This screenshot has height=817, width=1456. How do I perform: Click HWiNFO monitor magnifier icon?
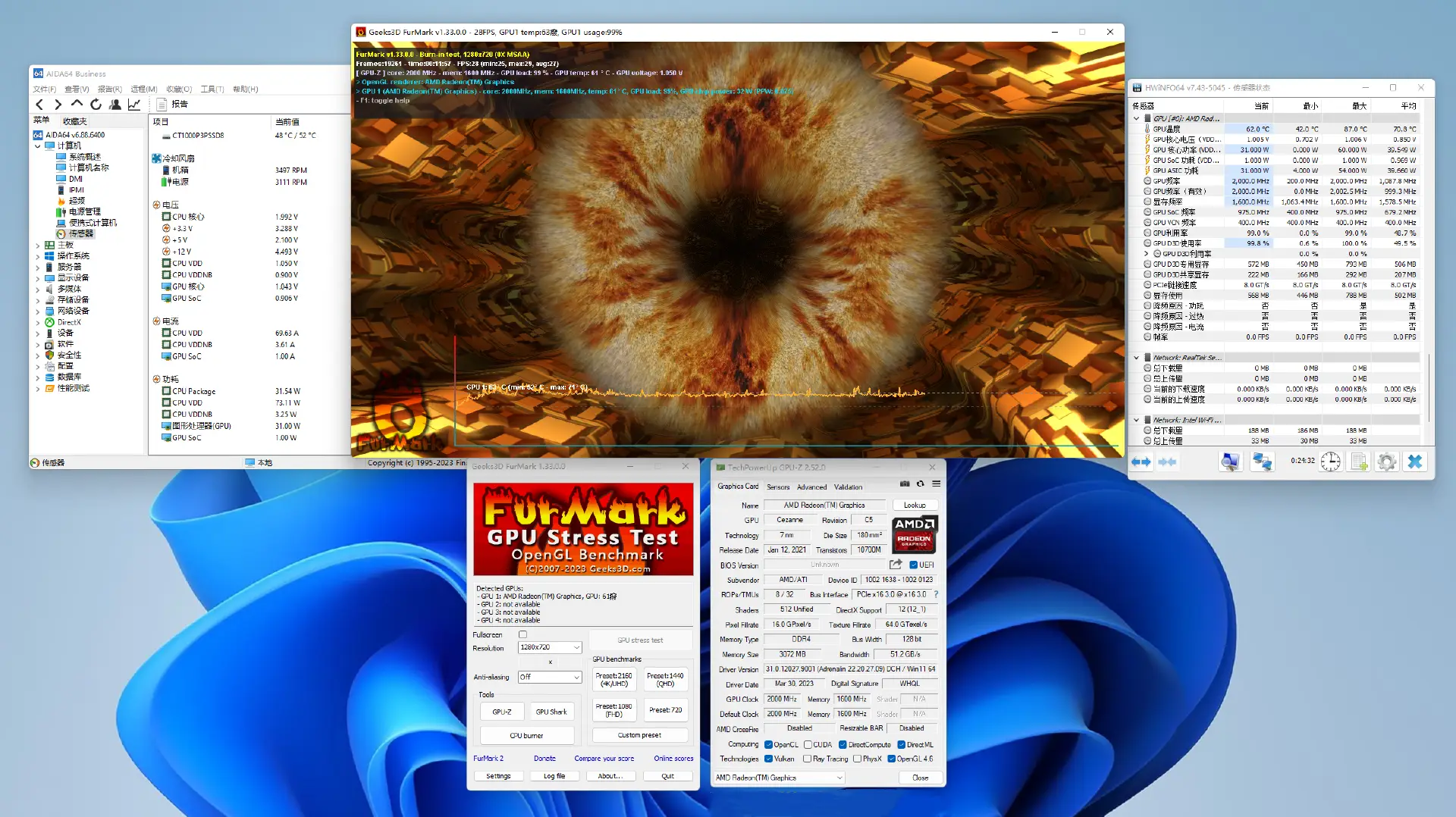1230,462
